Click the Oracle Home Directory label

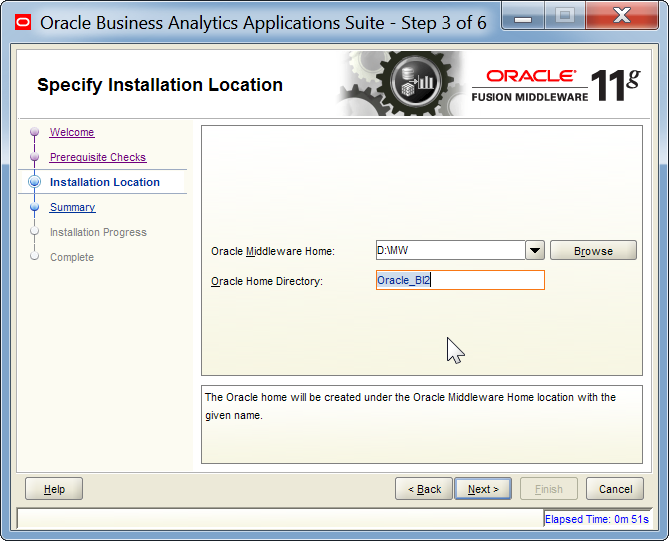click(267, 282)
